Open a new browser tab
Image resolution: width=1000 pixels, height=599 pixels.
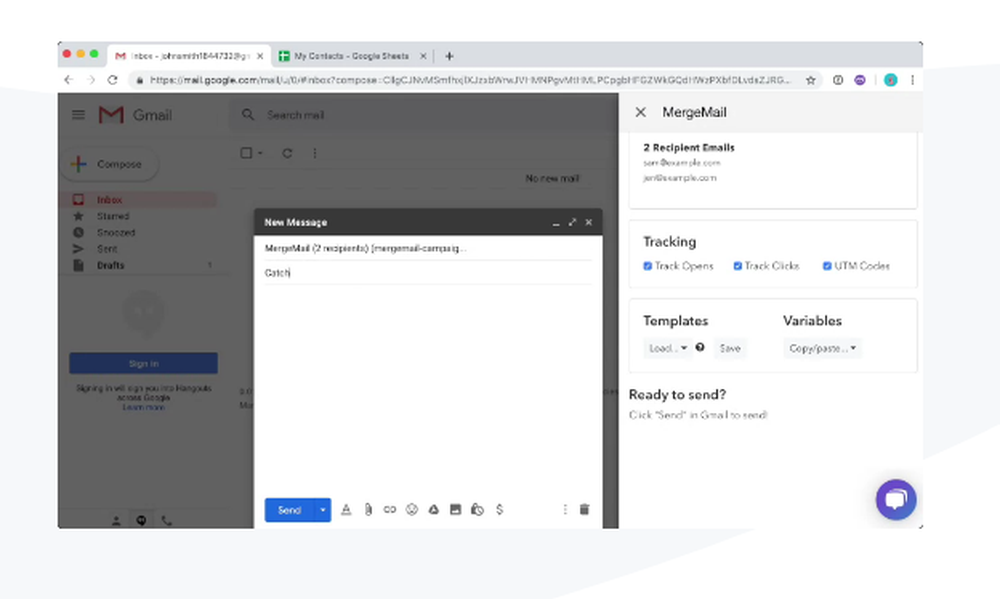pos(449,56)
